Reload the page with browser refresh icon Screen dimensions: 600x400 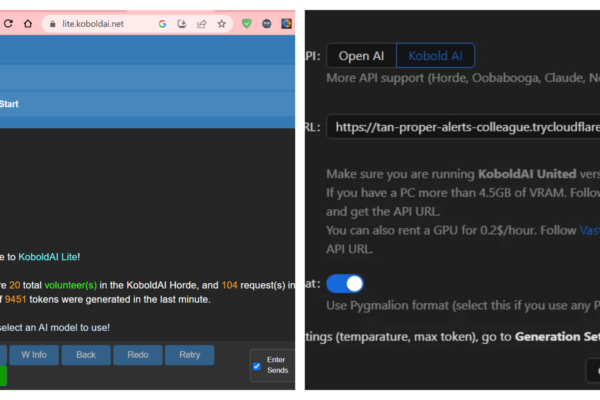point(8,24)
